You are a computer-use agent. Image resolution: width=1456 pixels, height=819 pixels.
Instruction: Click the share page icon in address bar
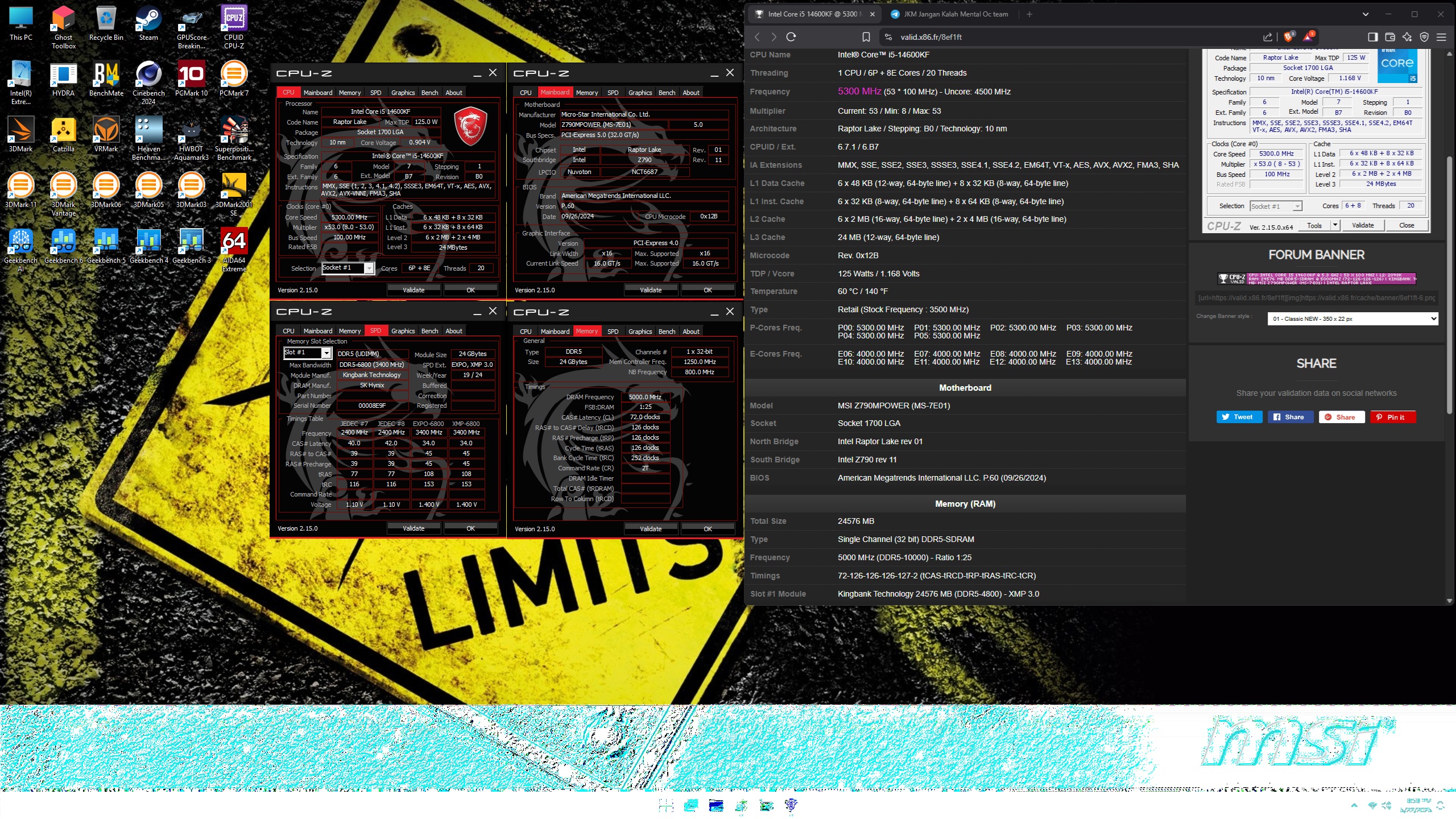tap(1268, 37)
